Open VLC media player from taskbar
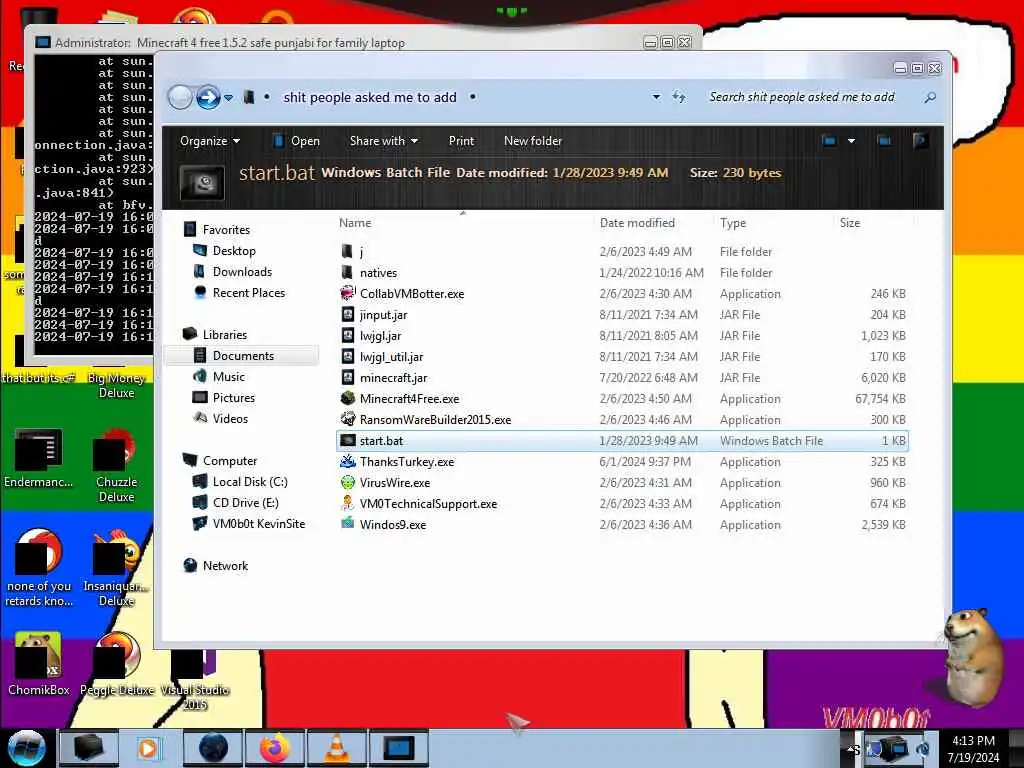 (336, 748)
